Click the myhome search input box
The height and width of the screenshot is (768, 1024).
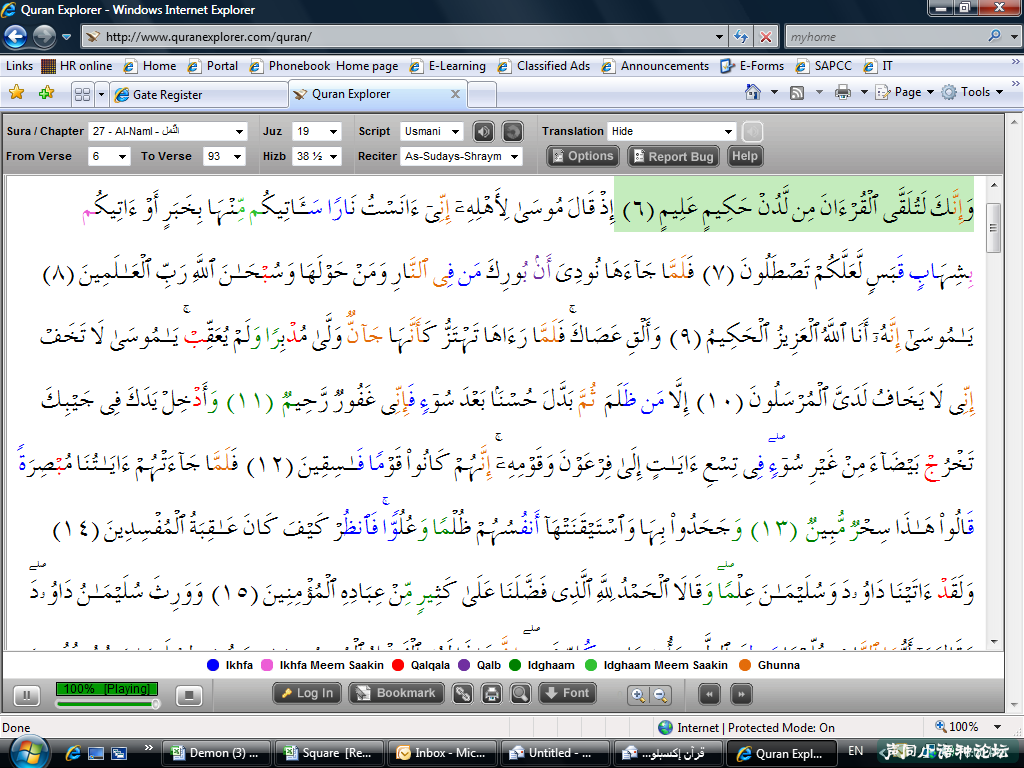[887, 37]
